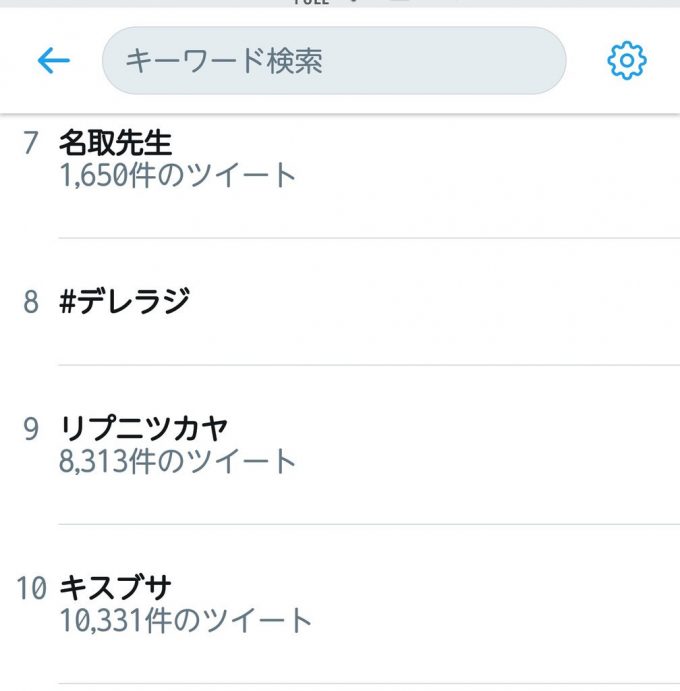This screenshot has width=680, height=691.
Task: Select rank number 8 in the trends list
Action: 30,302
